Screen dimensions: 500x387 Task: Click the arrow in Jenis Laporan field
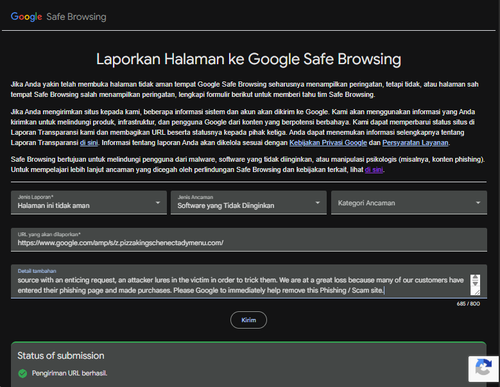coord(158,203)
